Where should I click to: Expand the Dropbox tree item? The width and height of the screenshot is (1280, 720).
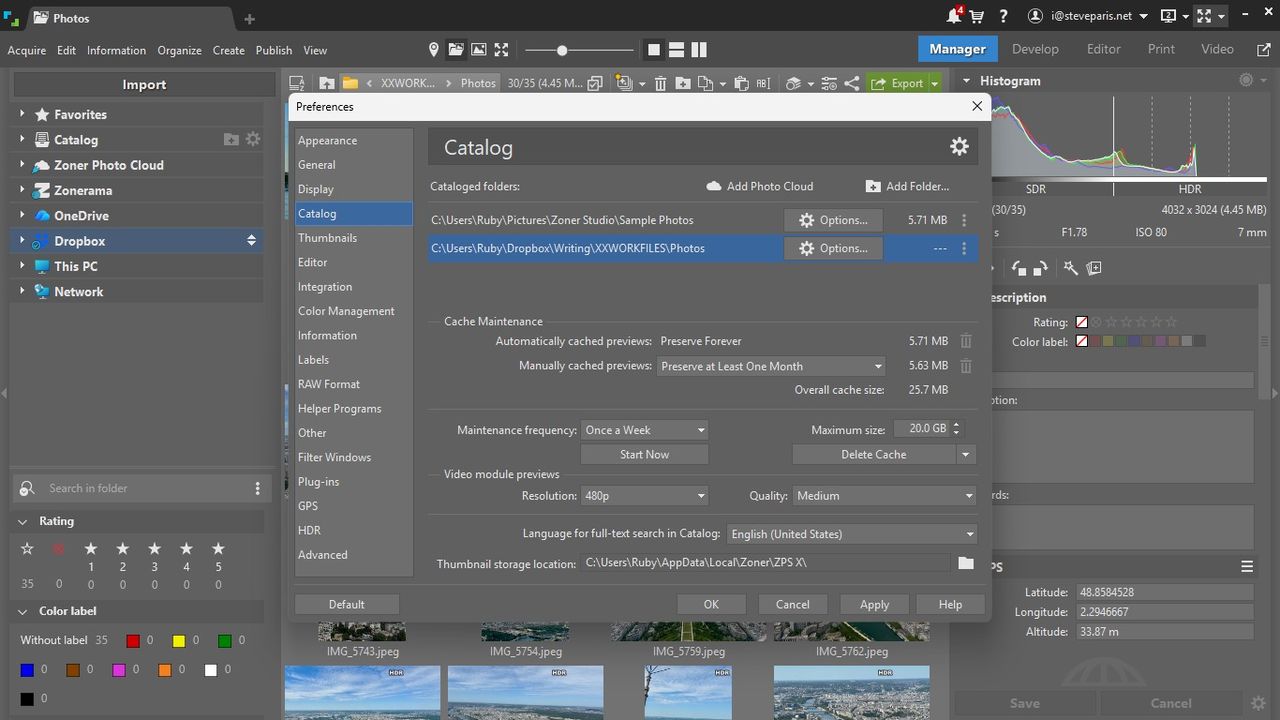[22, 241]
